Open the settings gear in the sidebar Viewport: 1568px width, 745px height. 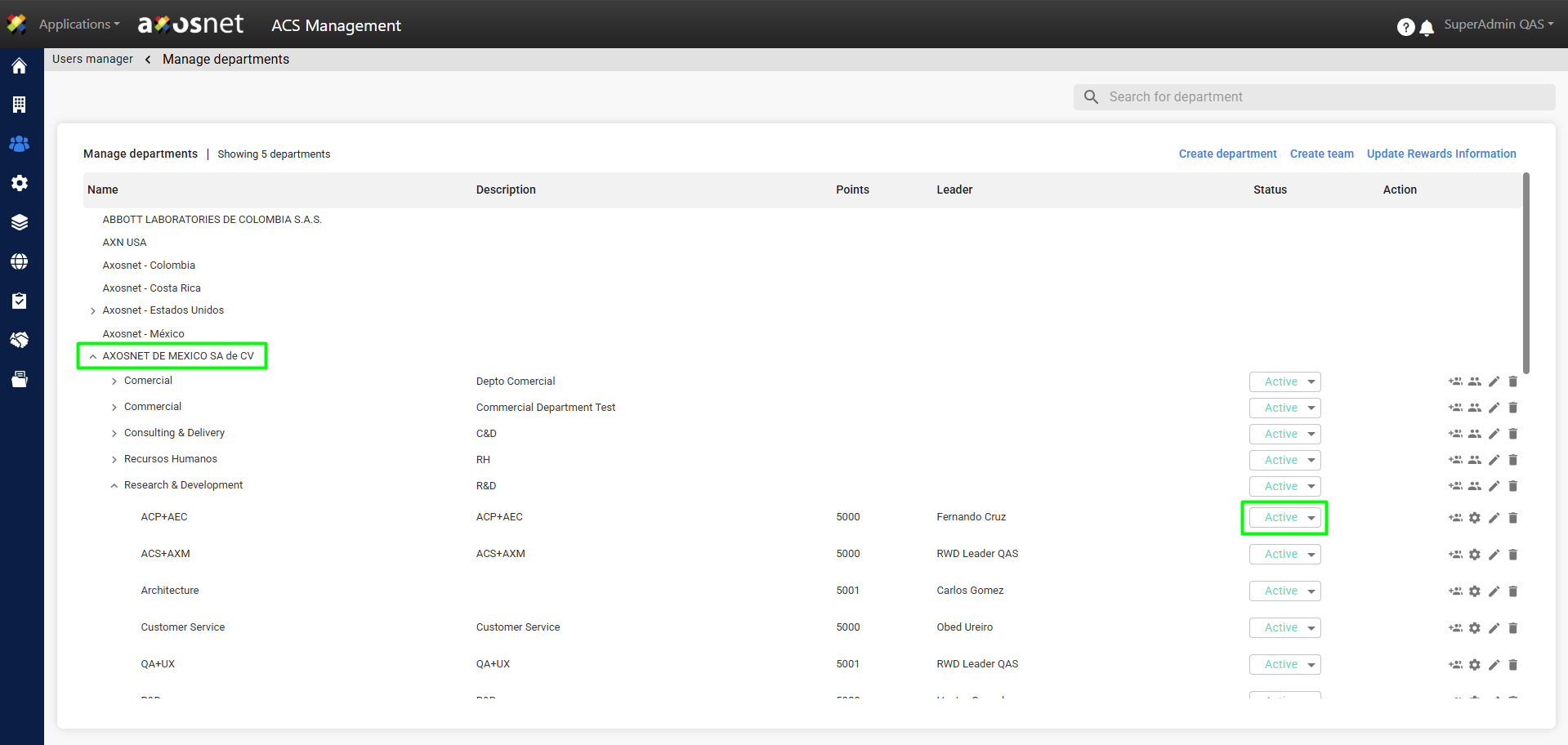pyautogui.click(x=20, y=183)
